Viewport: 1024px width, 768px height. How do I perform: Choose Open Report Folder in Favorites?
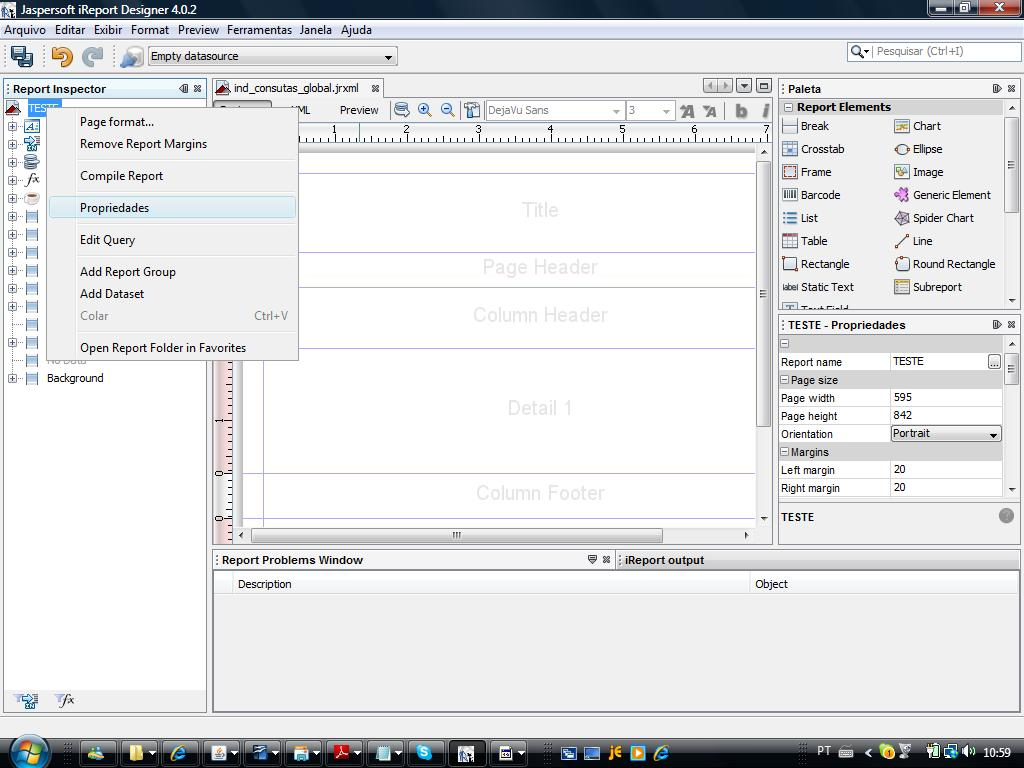(x=172, y=348)
